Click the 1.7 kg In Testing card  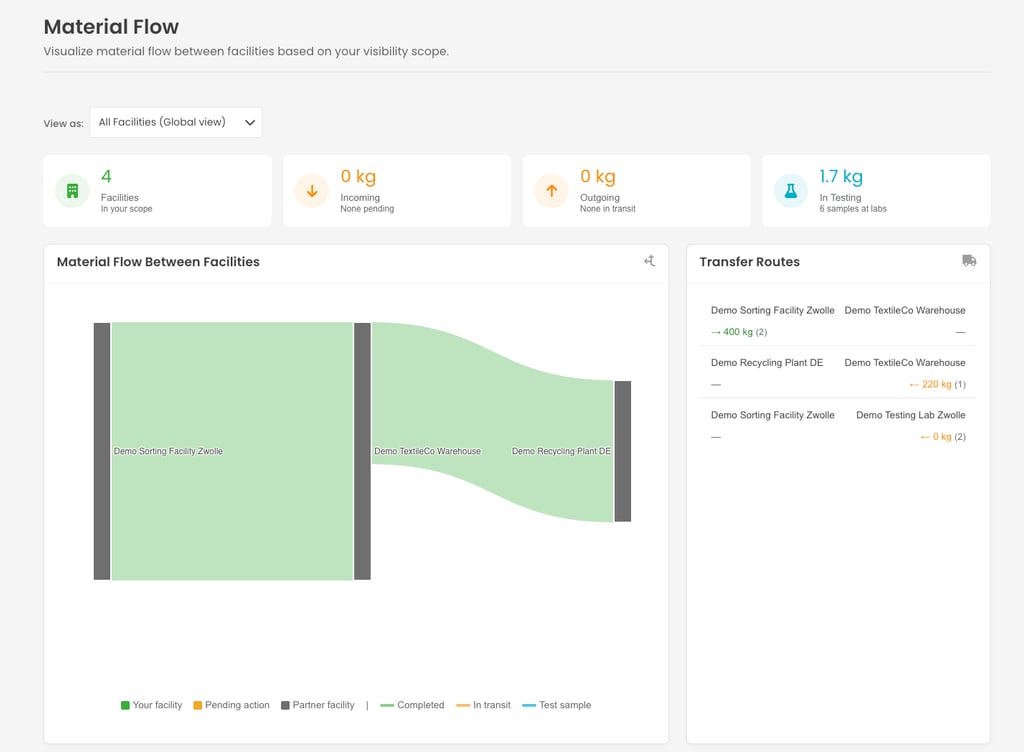click(x=876, y=190)
